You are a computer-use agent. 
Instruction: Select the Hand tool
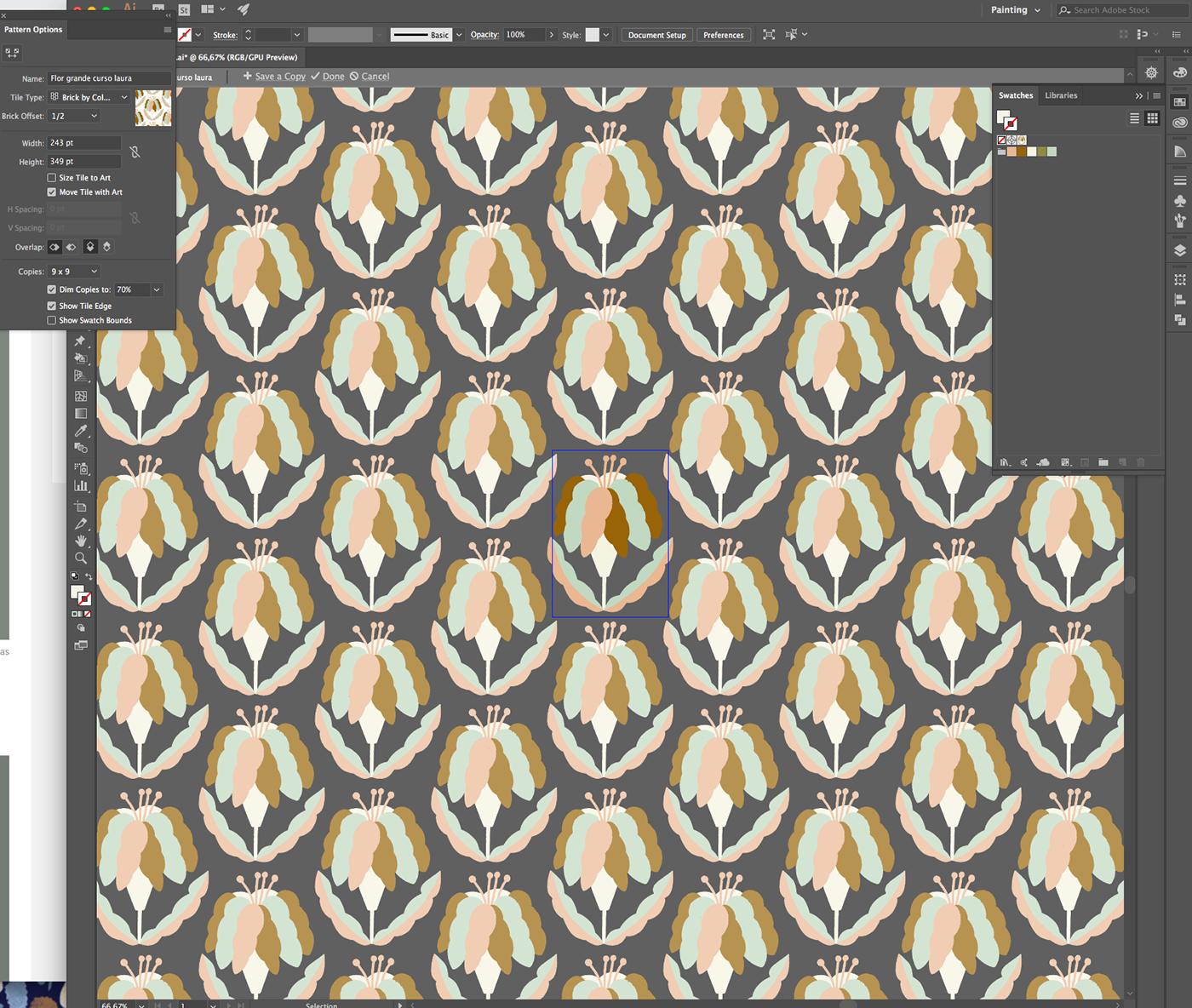tap(81, 541)
